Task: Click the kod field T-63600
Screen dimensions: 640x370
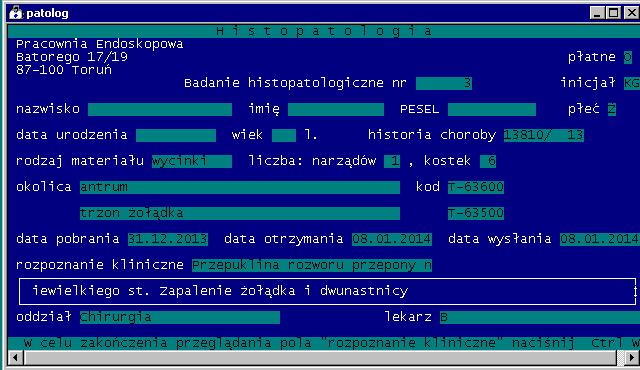Action: pos(476,187)
